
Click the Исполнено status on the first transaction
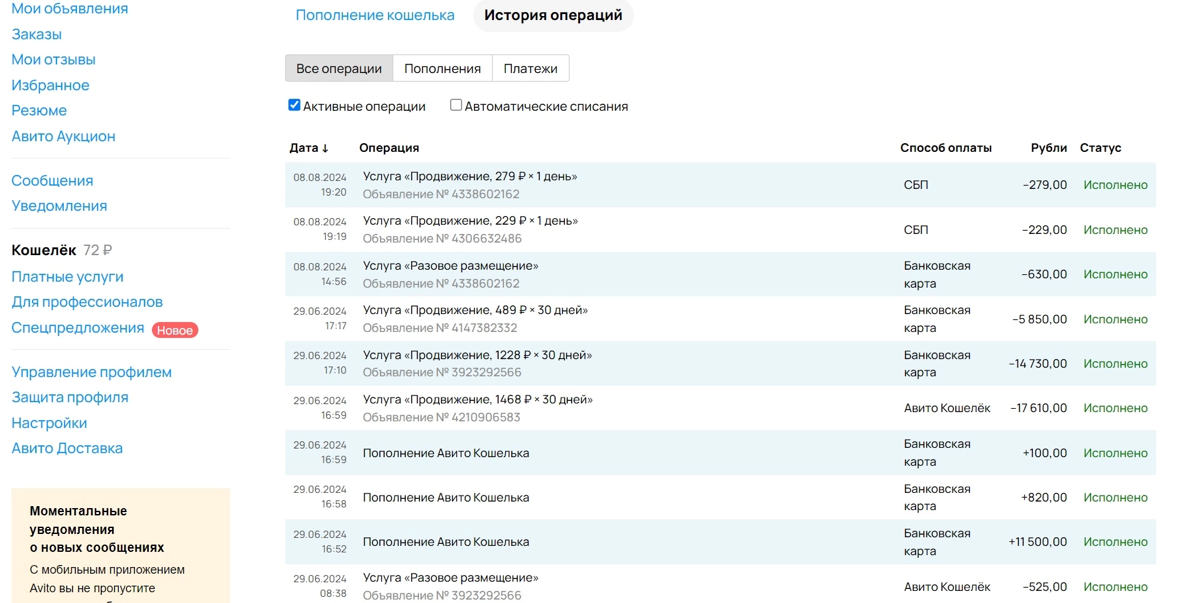tap(1115, 185)
